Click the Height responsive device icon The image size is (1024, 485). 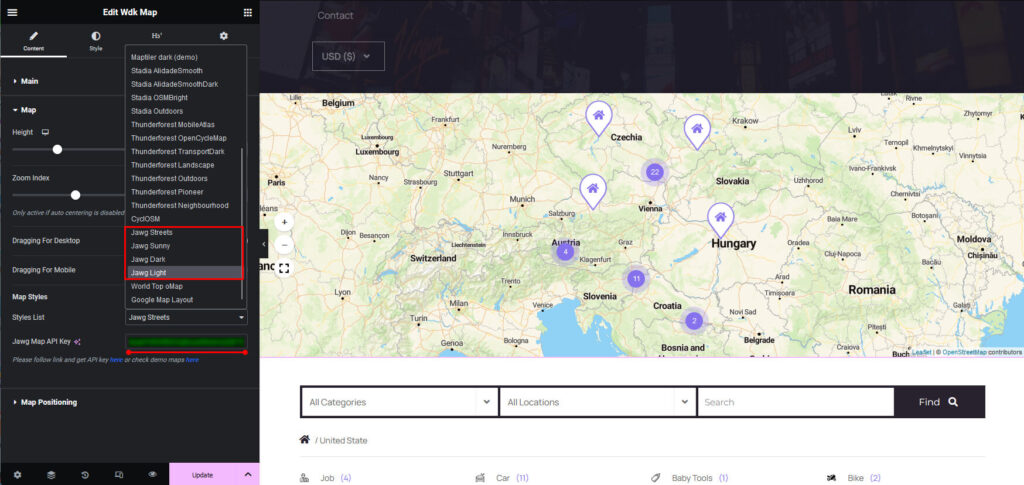[x=45, y=132]
